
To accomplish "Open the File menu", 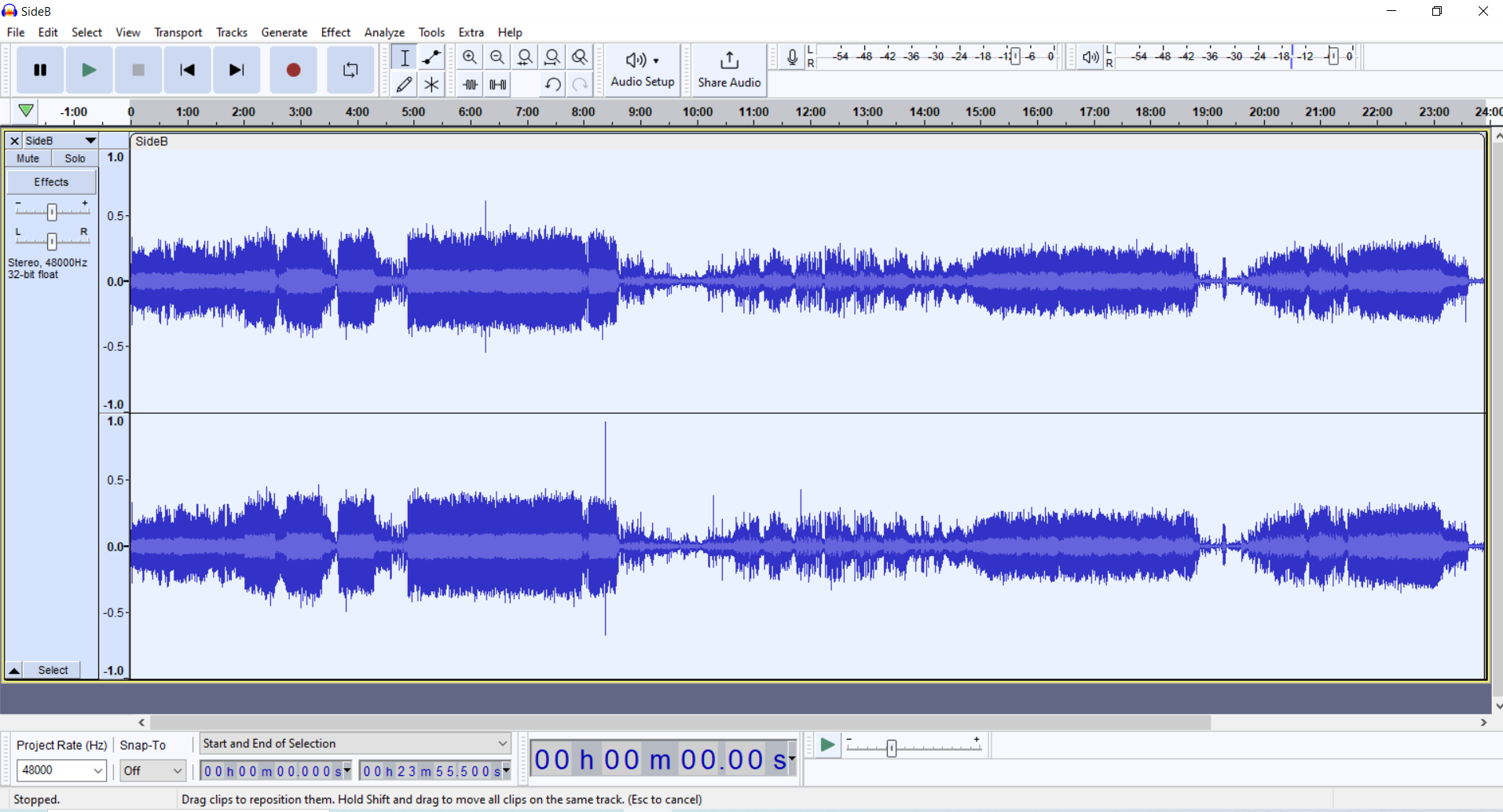I will (x=16, y=32).
